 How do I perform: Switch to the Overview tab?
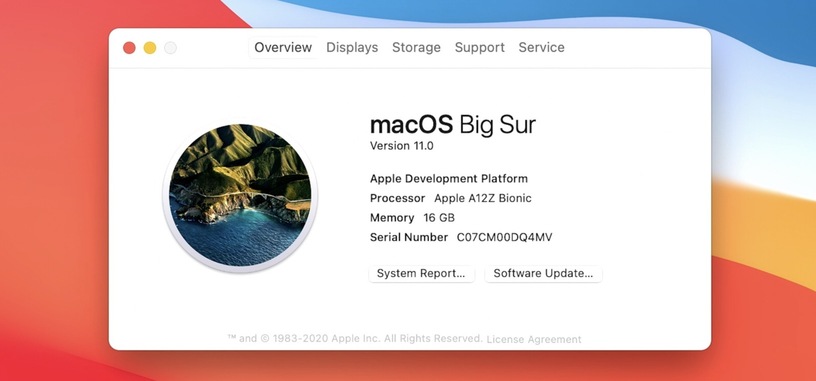283,47
